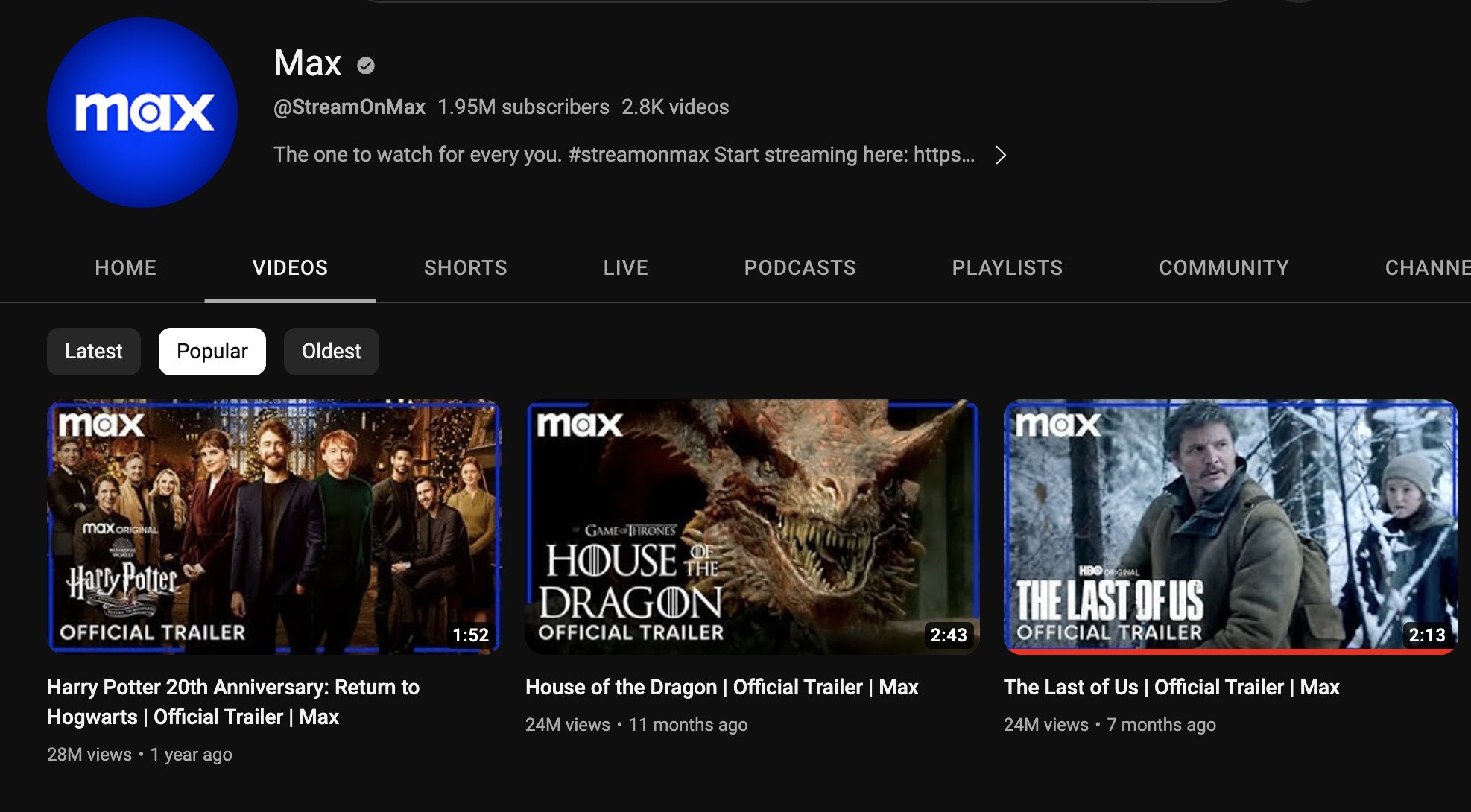Play the House of the Dragon thumbnail
The image size is (1471, 812).
click(752, 526)
